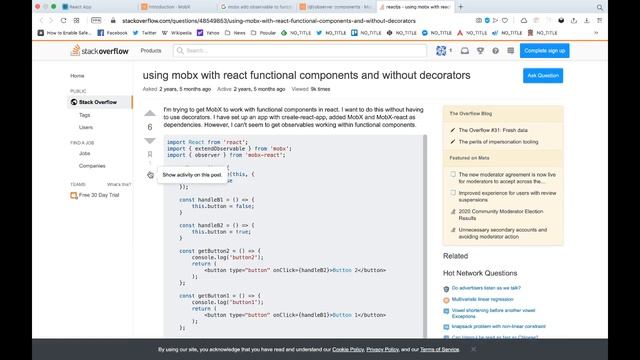Click the share icon in browser toolbar
Screen dimensions: 640x360
click(574, 20)
